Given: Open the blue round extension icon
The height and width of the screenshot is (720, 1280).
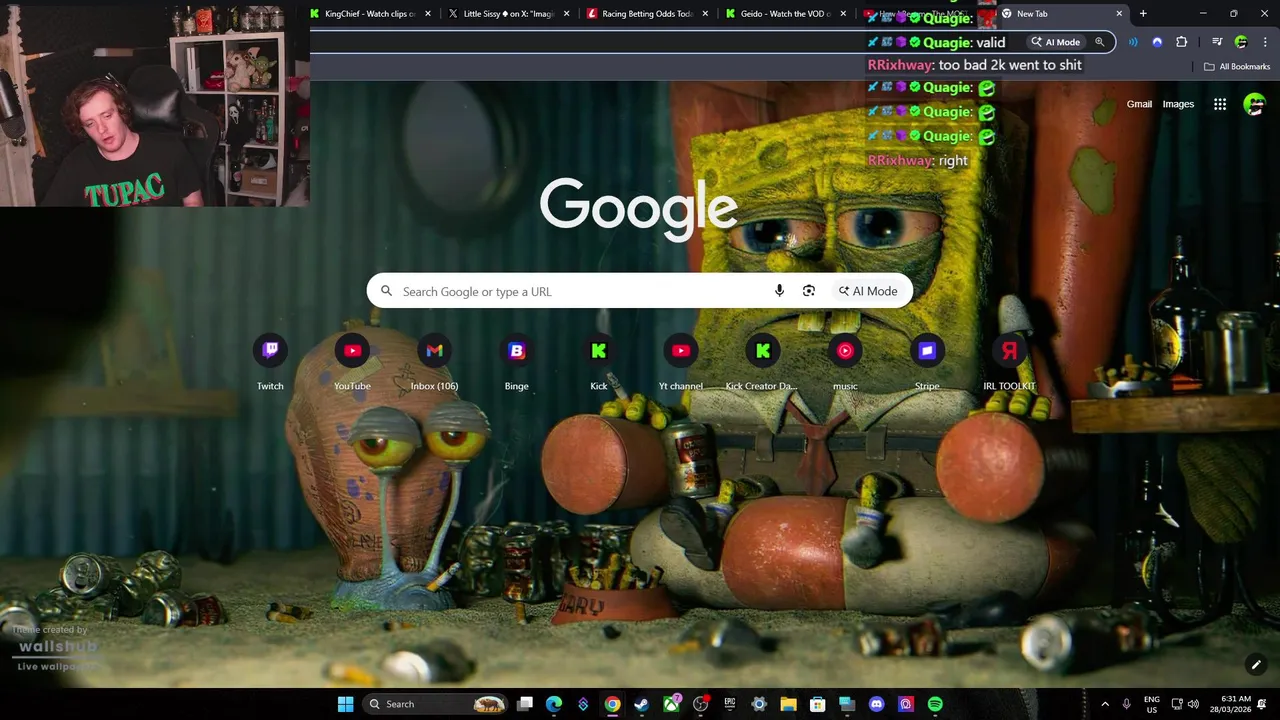Looking at the screenshot, I should (1157, 42).
